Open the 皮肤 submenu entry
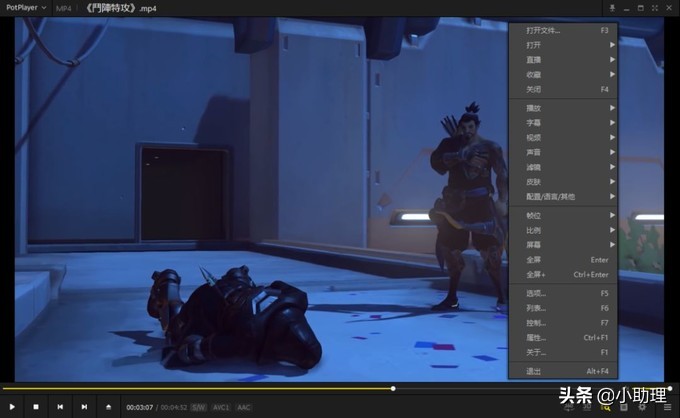 click(x=563, y=182)
